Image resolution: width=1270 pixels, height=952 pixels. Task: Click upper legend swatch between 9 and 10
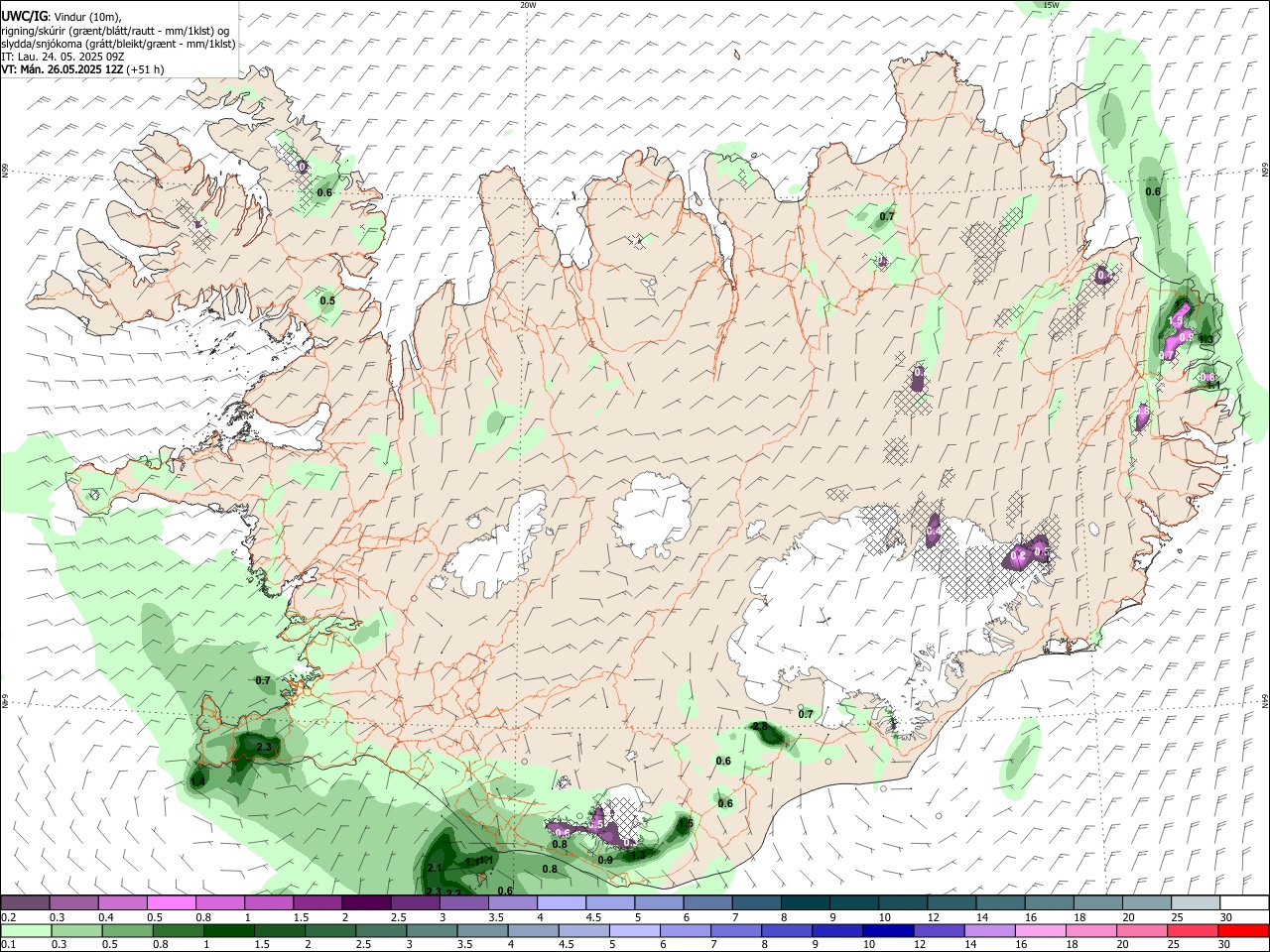tap(853, 903)
